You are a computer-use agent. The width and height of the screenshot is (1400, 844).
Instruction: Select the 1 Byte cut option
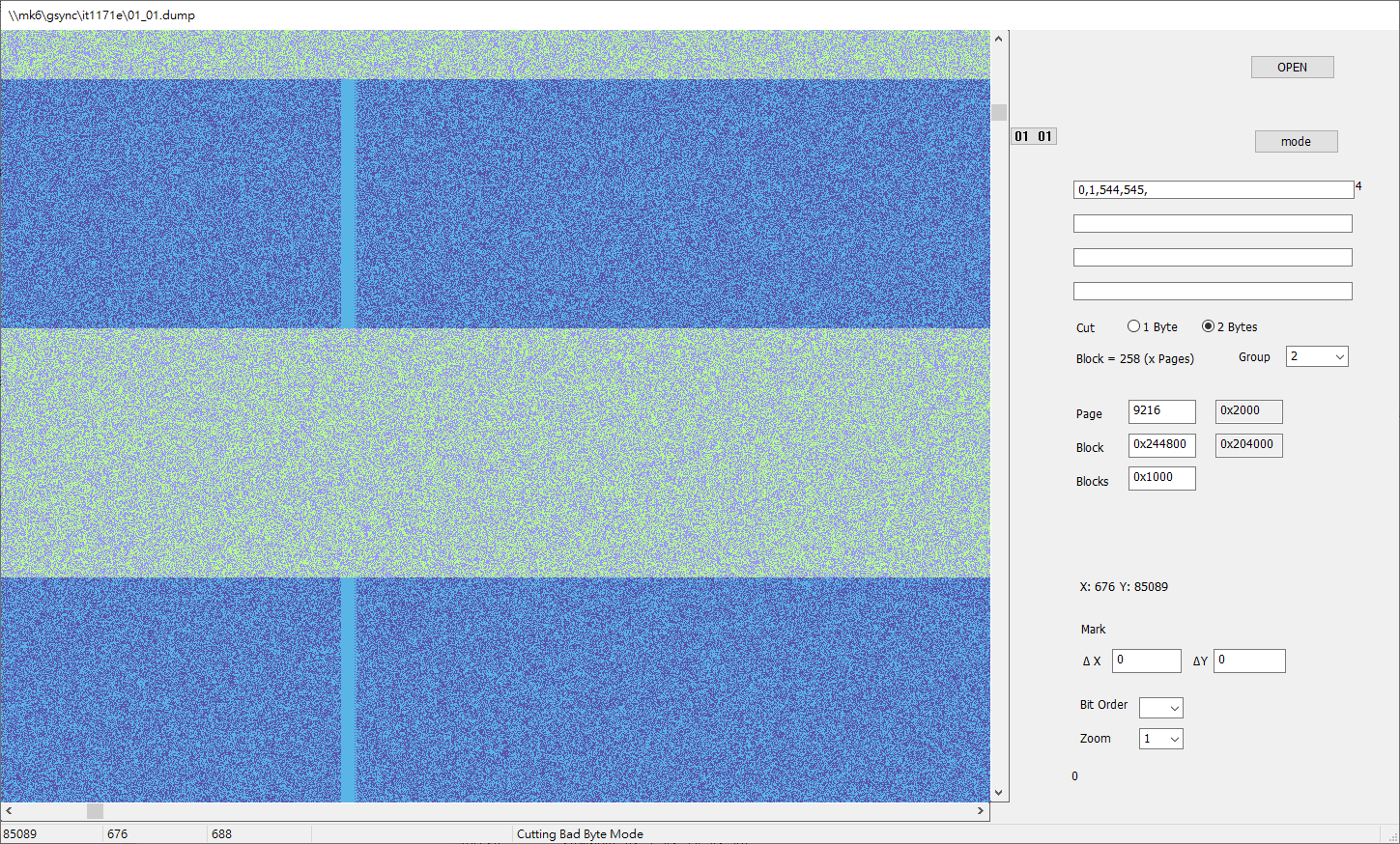1133,326
